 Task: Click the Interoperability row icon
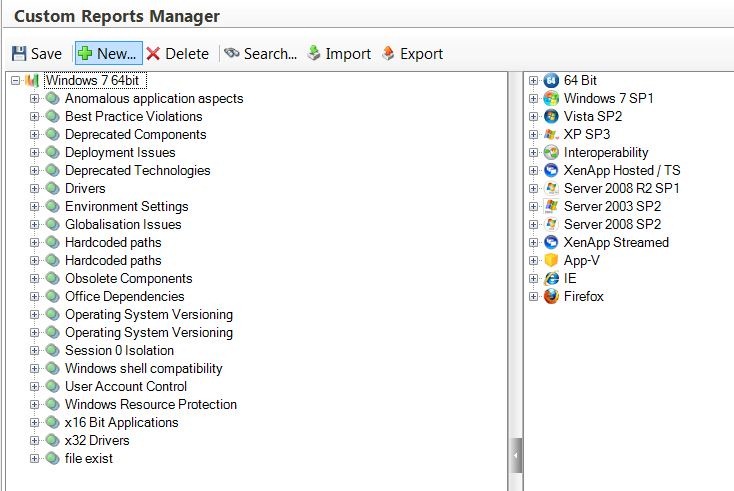(551, 152)
